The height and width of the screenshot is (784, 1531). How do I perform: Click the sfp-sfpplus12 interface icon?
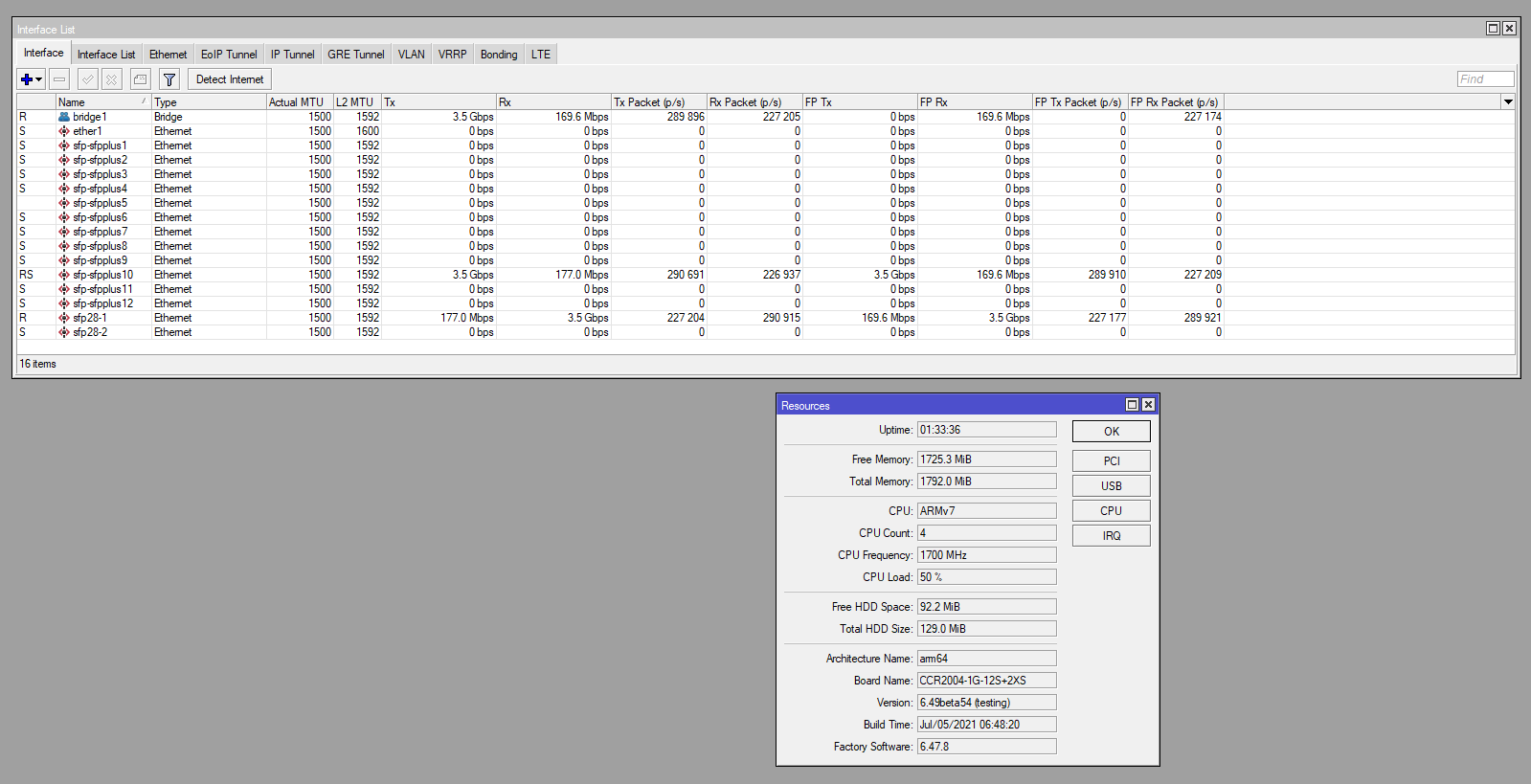(64, 303)
